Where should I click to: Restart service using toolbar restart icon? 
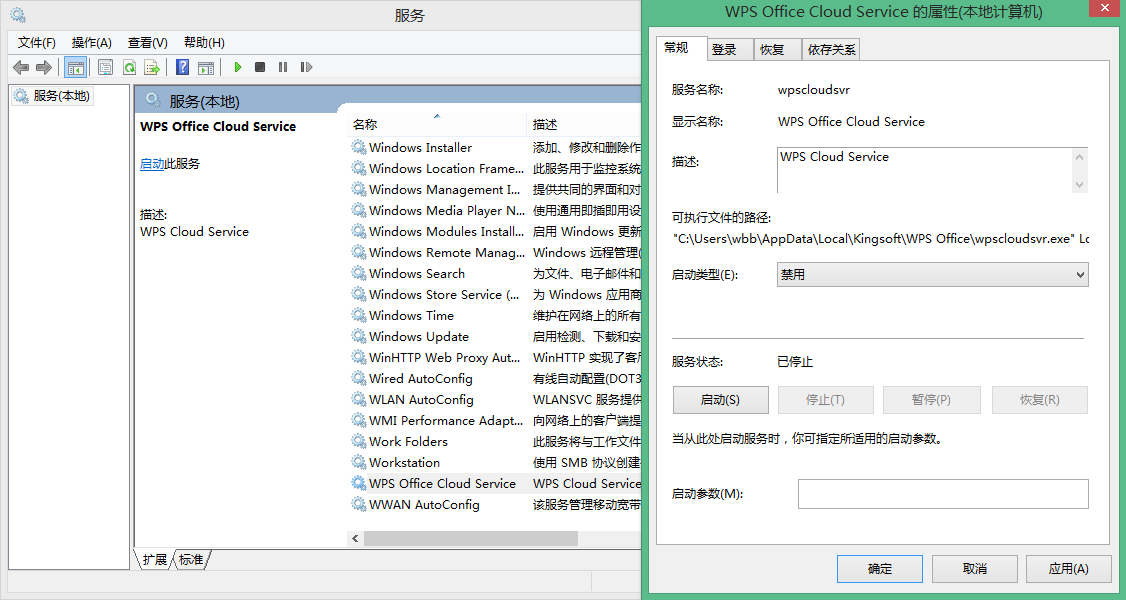click(x=307, y=67)
